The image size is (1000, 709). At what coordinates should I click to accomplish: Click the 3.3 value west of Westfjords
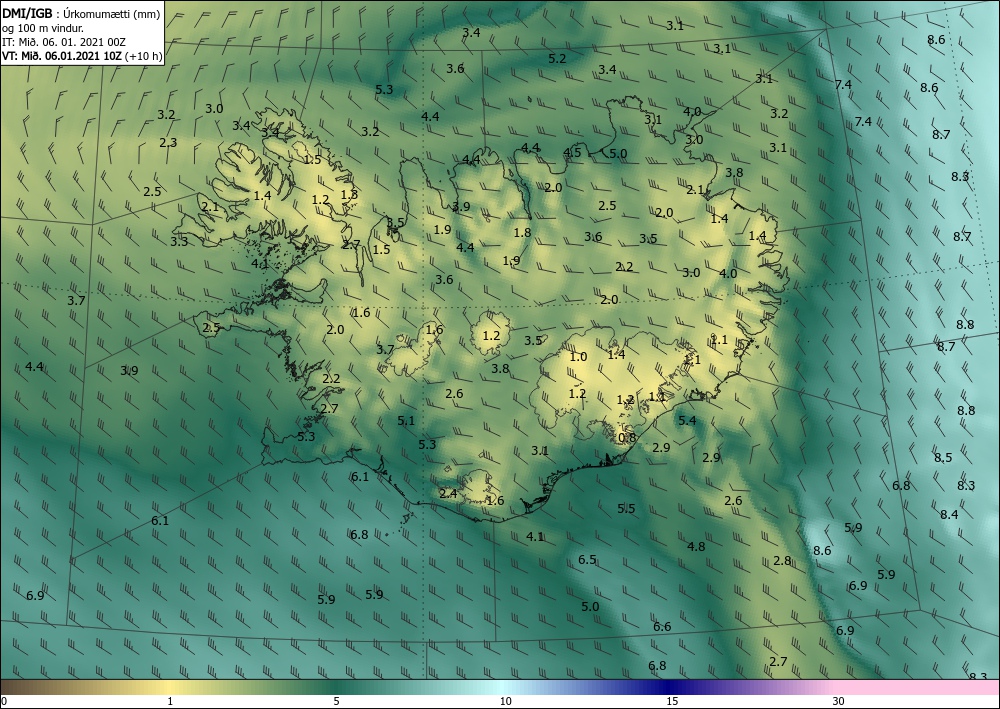pyautogui.click(x=179, y=242)
